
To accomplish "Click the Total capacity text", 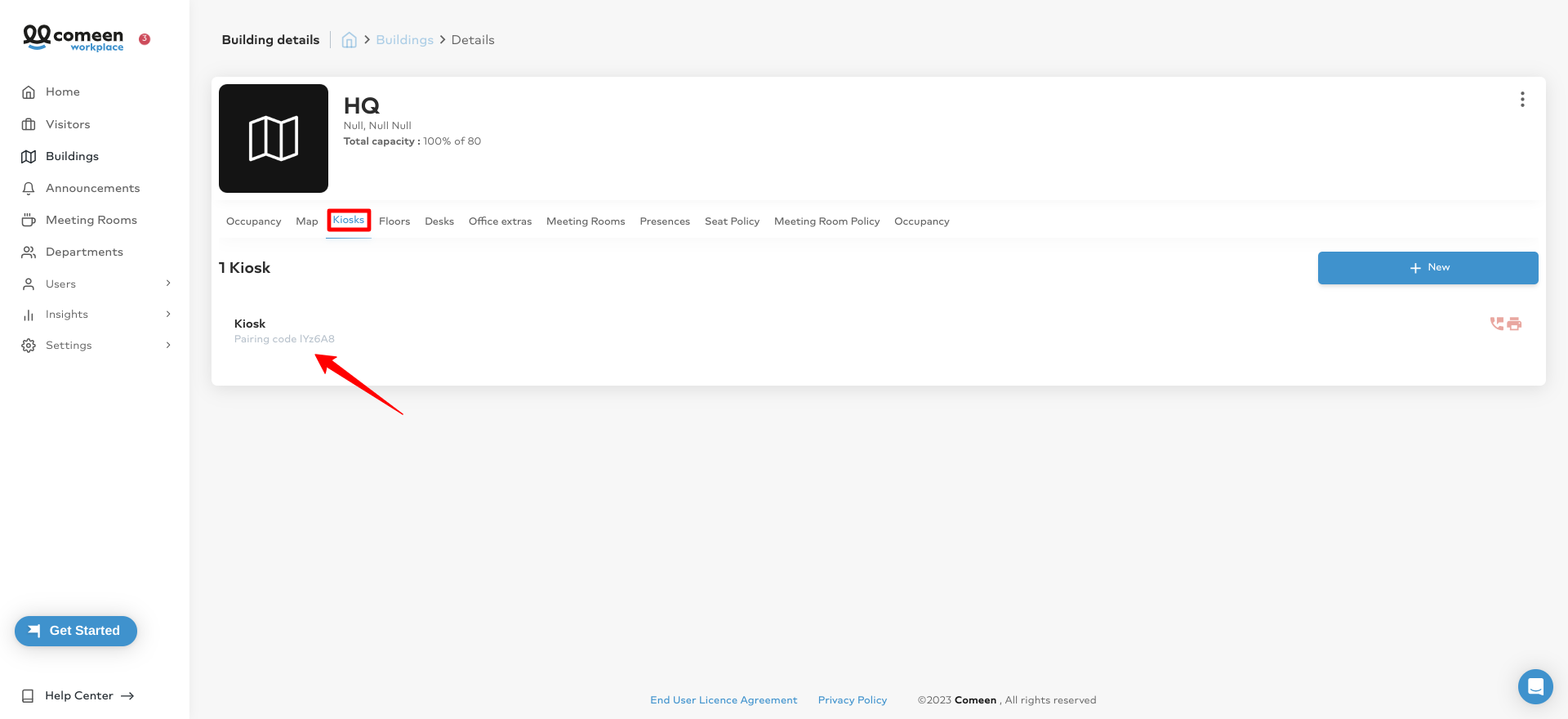I will point(412,141).
